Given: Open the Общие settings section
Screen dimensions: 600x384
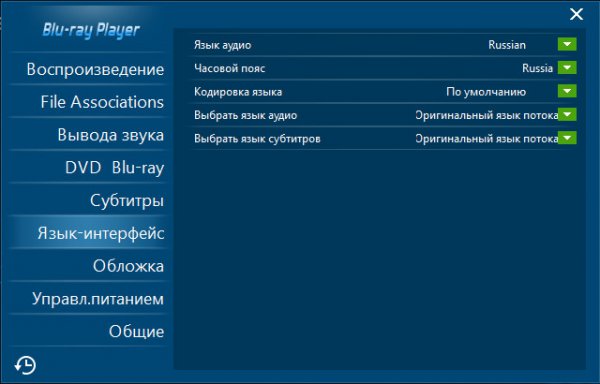Looking at the screenshot, I should pyautogui.click(x=89, y=331).
